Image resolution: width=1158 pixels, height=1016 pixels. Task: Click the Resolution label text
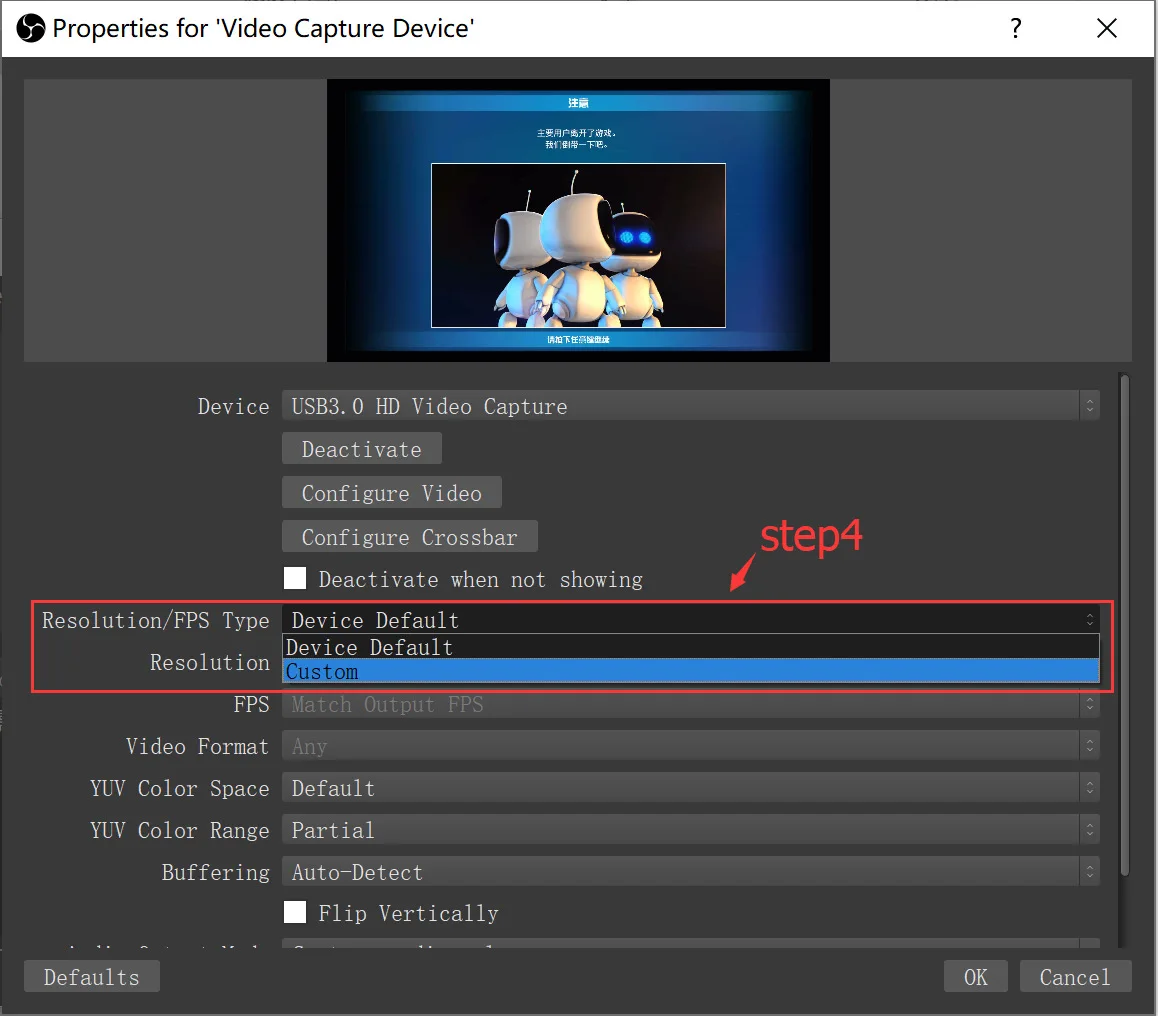coord(210,662)
